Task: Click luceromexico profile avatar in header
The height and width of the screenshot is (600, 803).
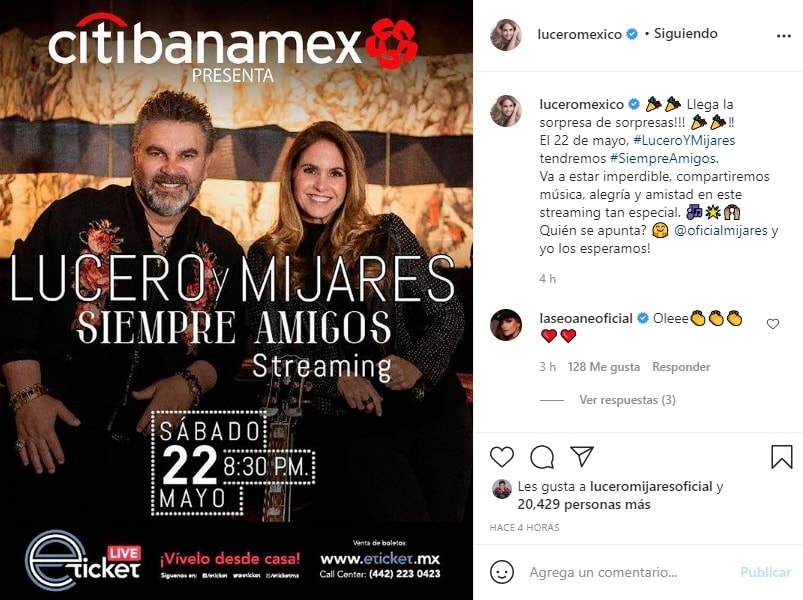Action: coord(506,35)
